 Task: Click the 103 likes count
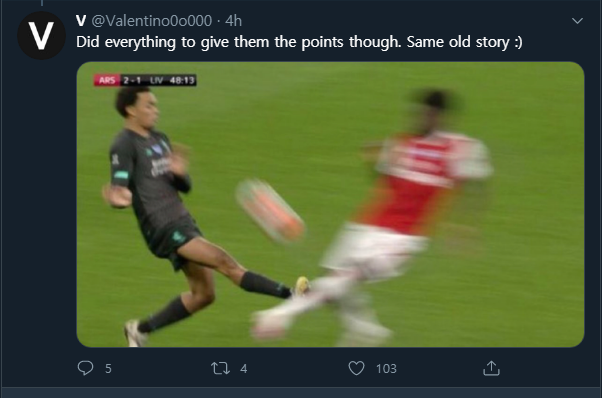click(x=386, y=369)
